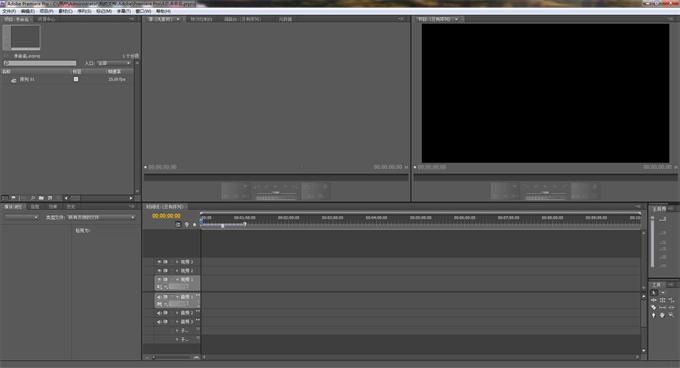Click the timeline bottom zoom slider

pos(173,357)
